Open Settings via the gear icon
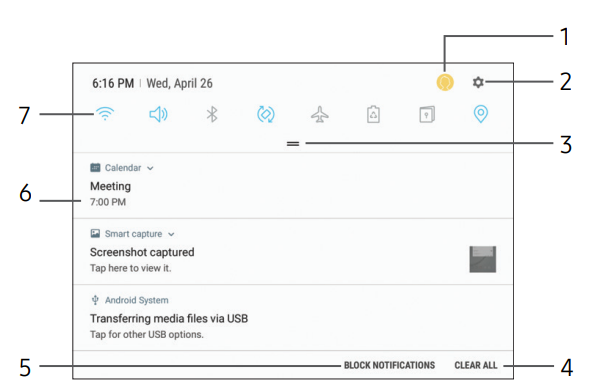603x388 pixels. (x=478, y=82)
